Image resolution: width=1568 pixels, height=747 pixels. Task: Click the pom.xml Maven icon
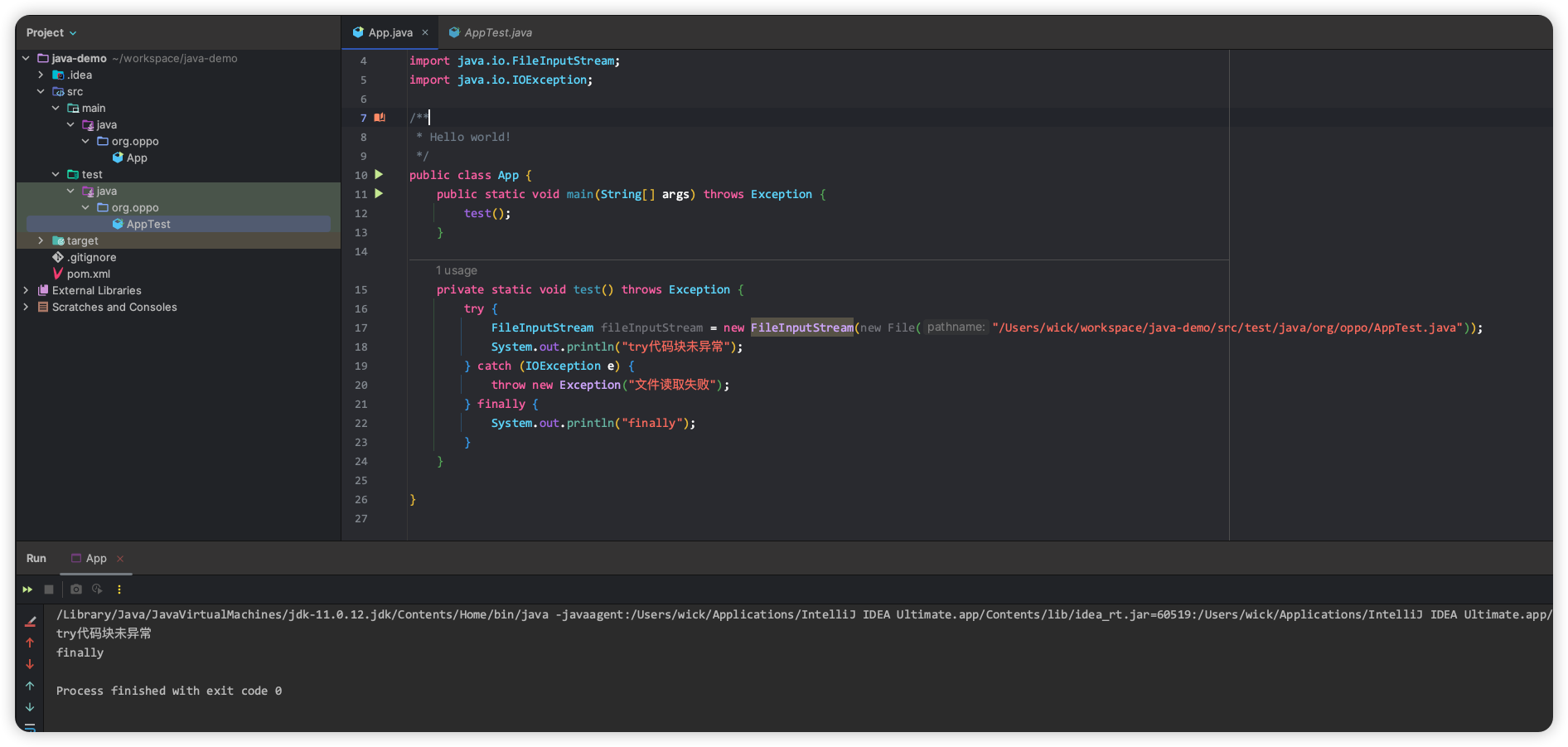click(58, 274)
